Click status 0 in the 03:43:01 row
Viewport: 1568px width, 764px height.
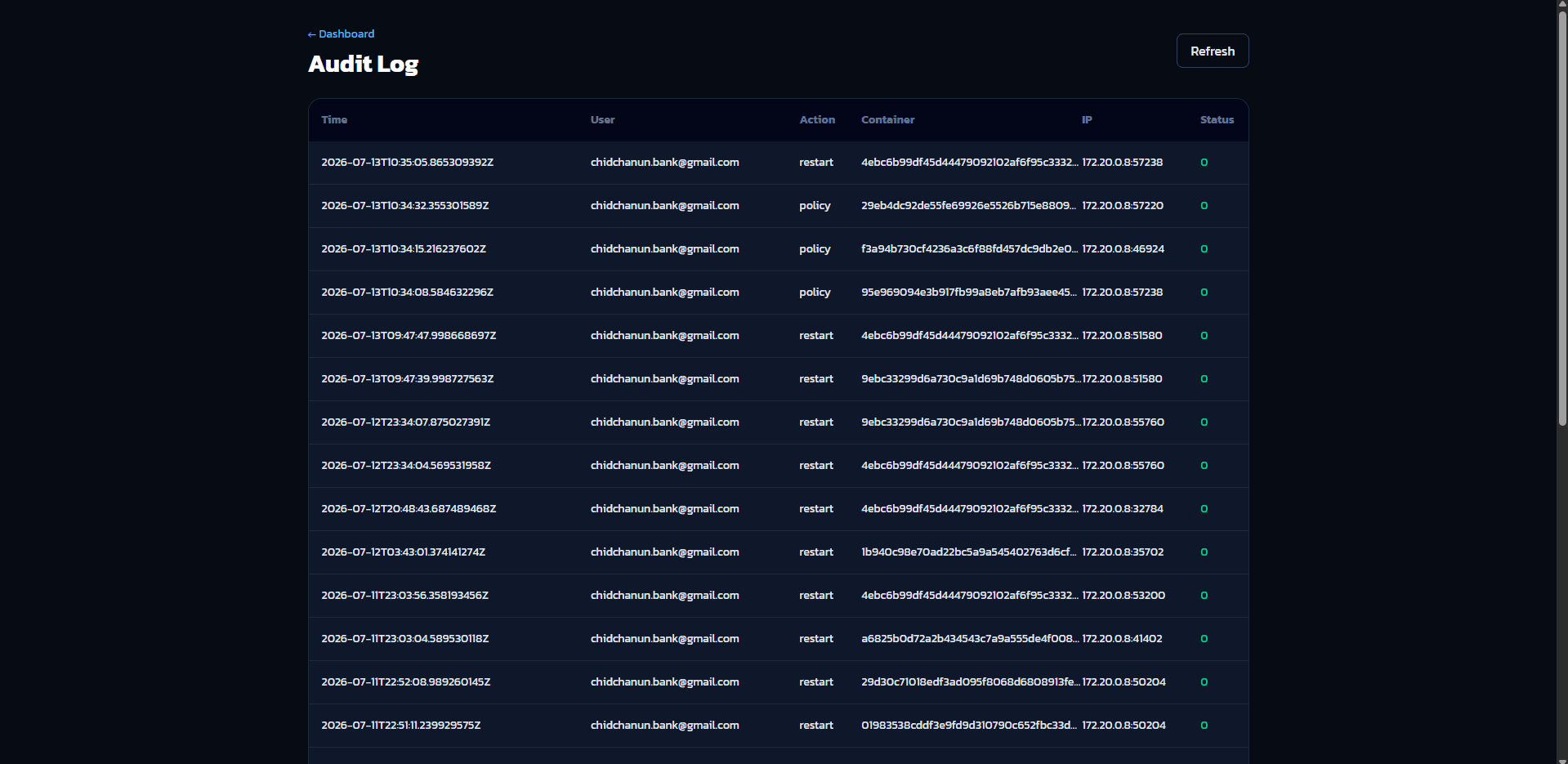[x=1204, y=552]
